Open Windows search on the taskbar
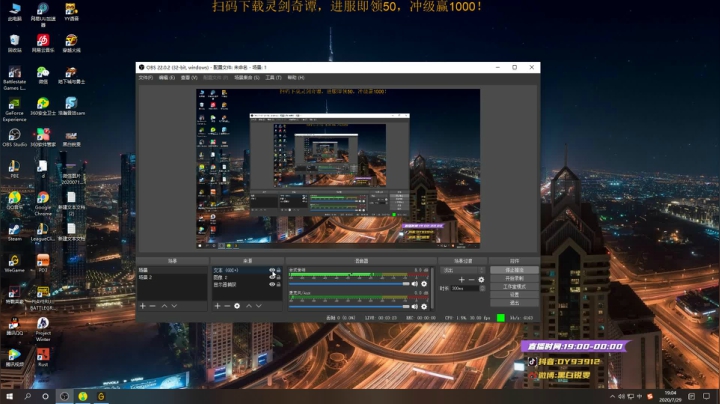 [x=28, y=396]
